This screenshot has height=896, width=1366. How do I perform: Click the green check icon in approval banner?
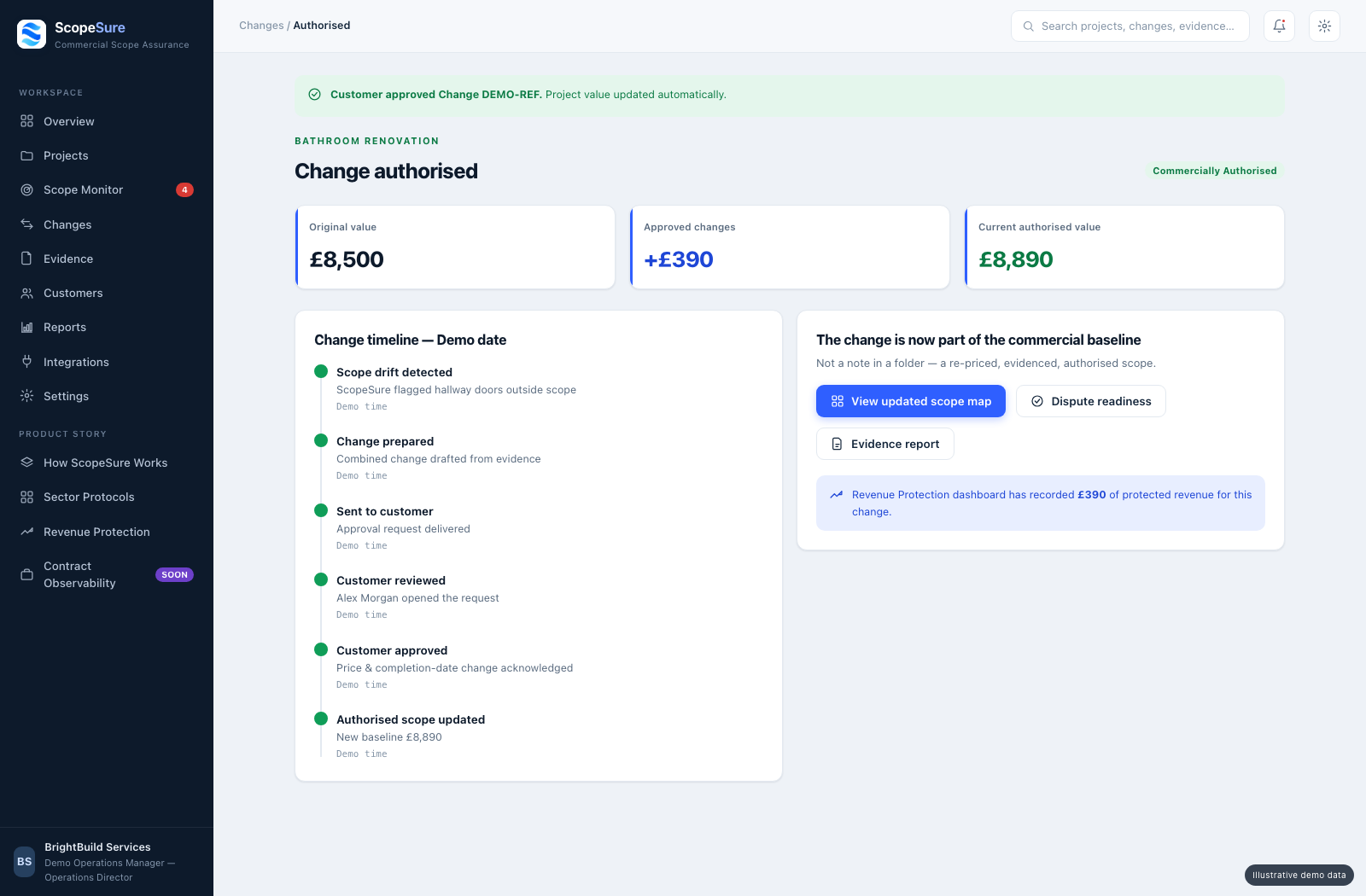click(314, 95)
